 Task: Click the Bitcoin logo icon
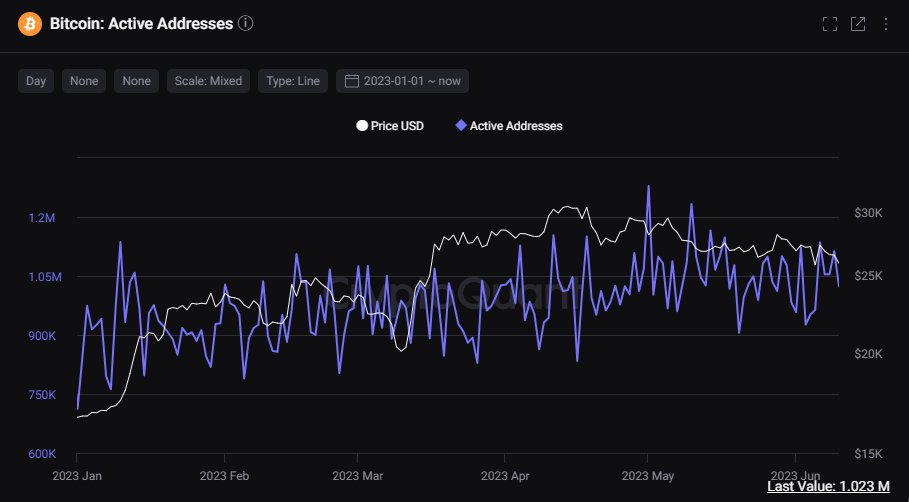point(30,24)
